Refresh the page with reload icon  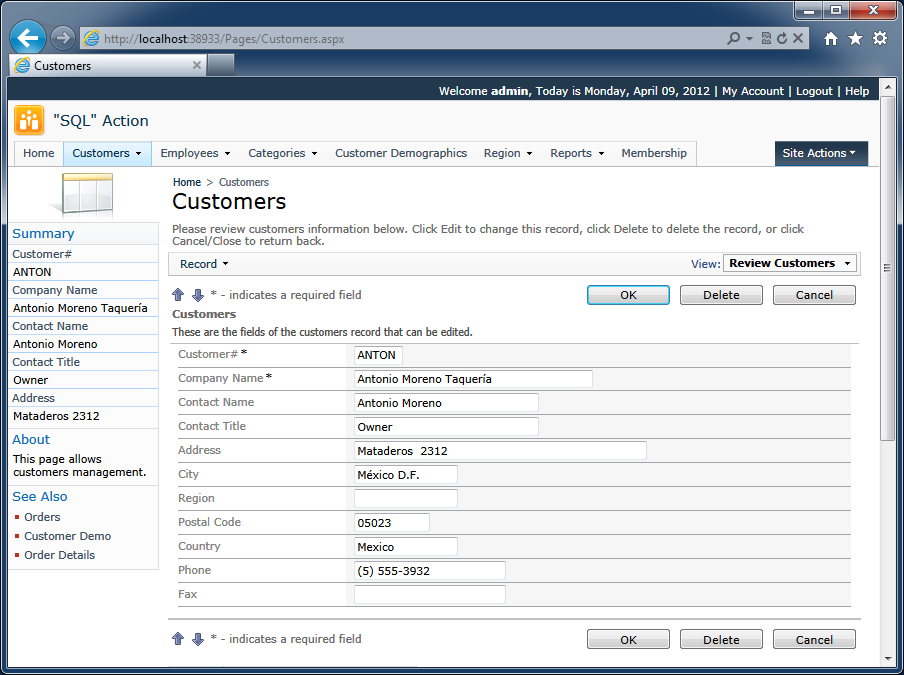(x=782, y=39)
